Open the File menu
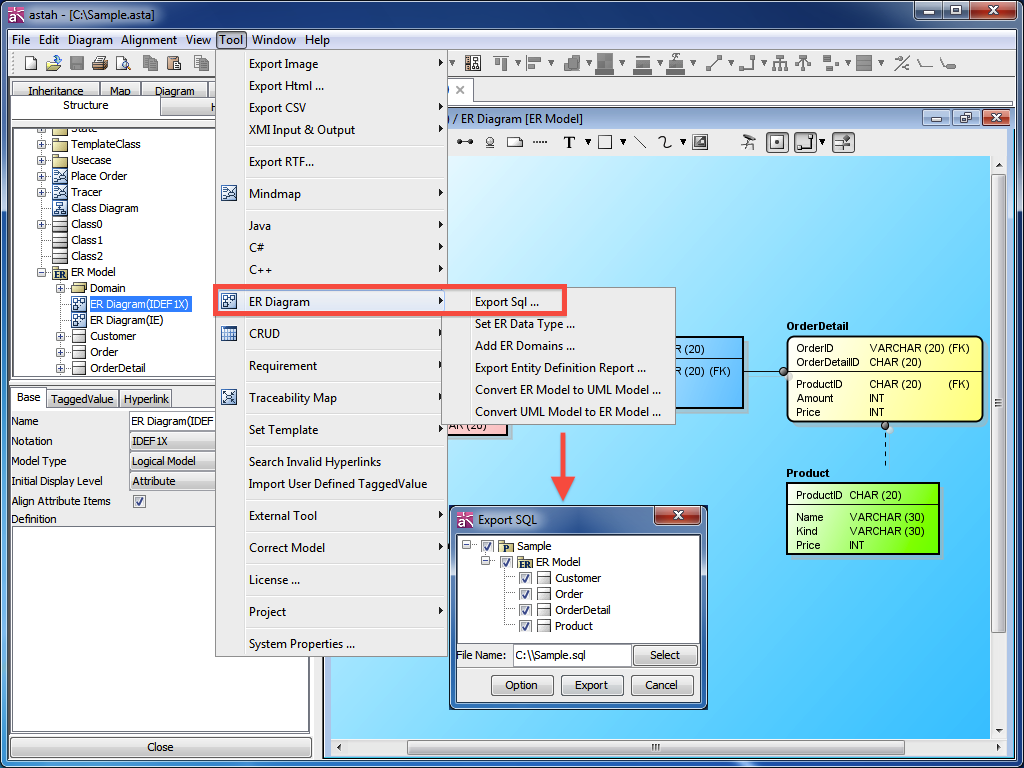Screen dimensions: 1024x768 (x=21, y=40)
